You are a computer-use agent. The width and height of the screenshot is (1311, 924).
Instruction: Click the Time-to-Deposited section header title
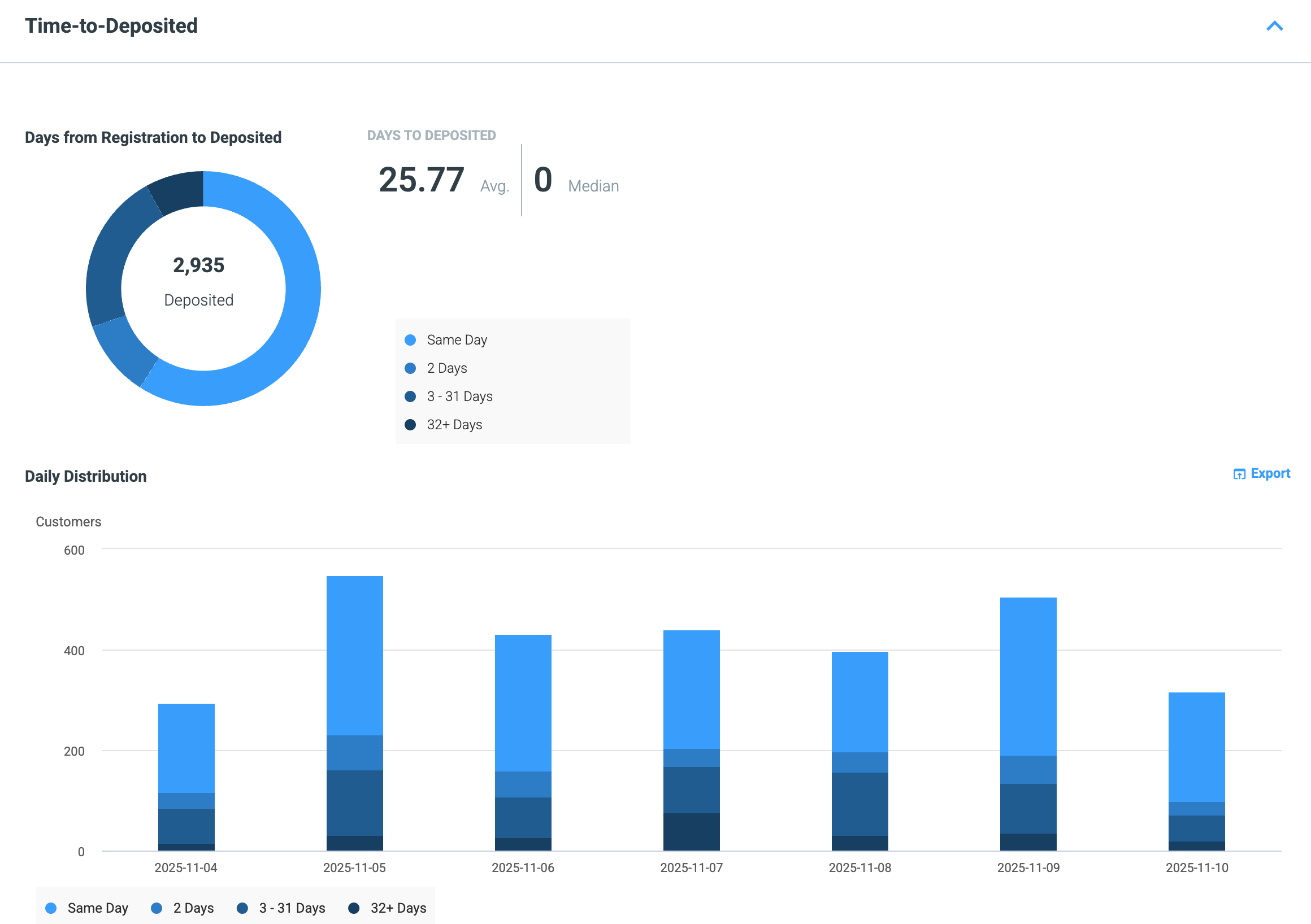[111, 25]
